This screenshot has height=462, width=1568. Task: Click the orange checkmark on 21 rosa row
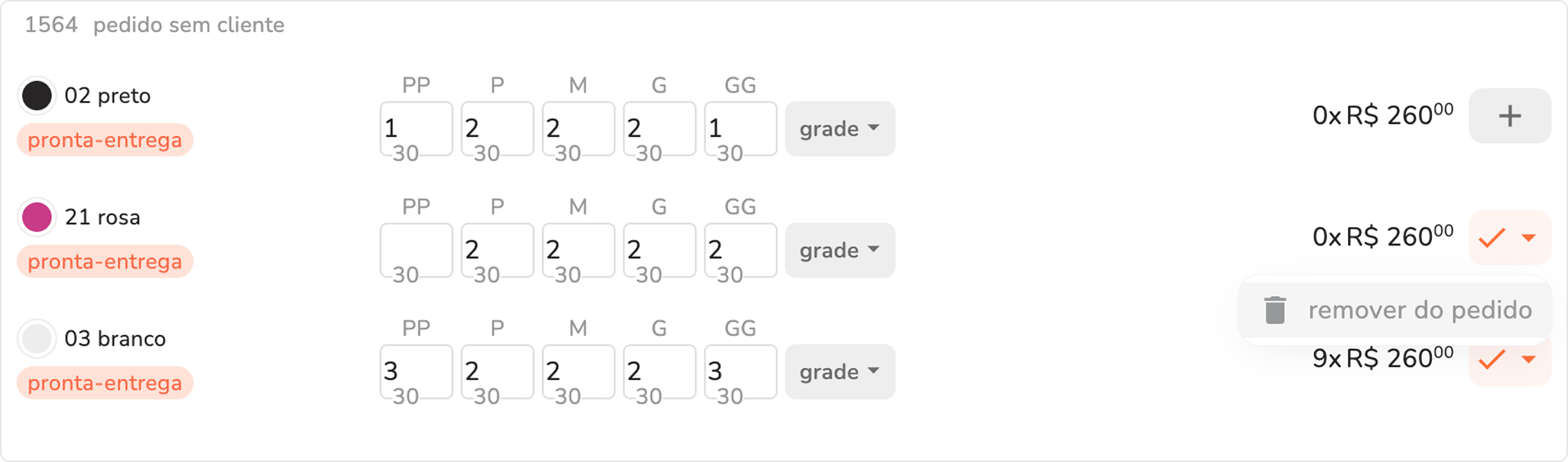click(x=1492, y=238)
